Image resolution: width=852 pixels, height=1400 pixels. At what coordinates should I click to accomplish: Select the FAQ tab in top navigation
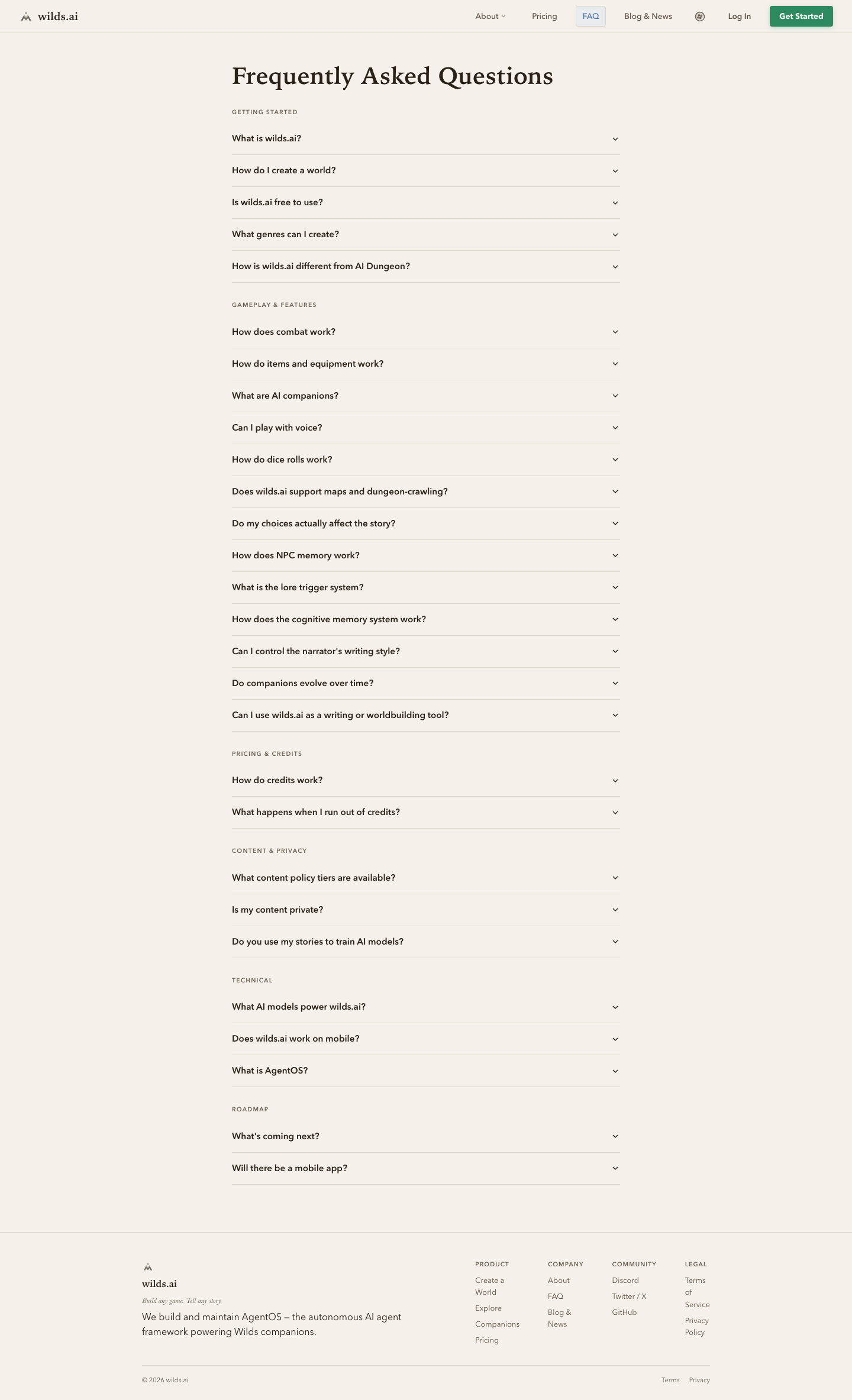click(590, 17)
